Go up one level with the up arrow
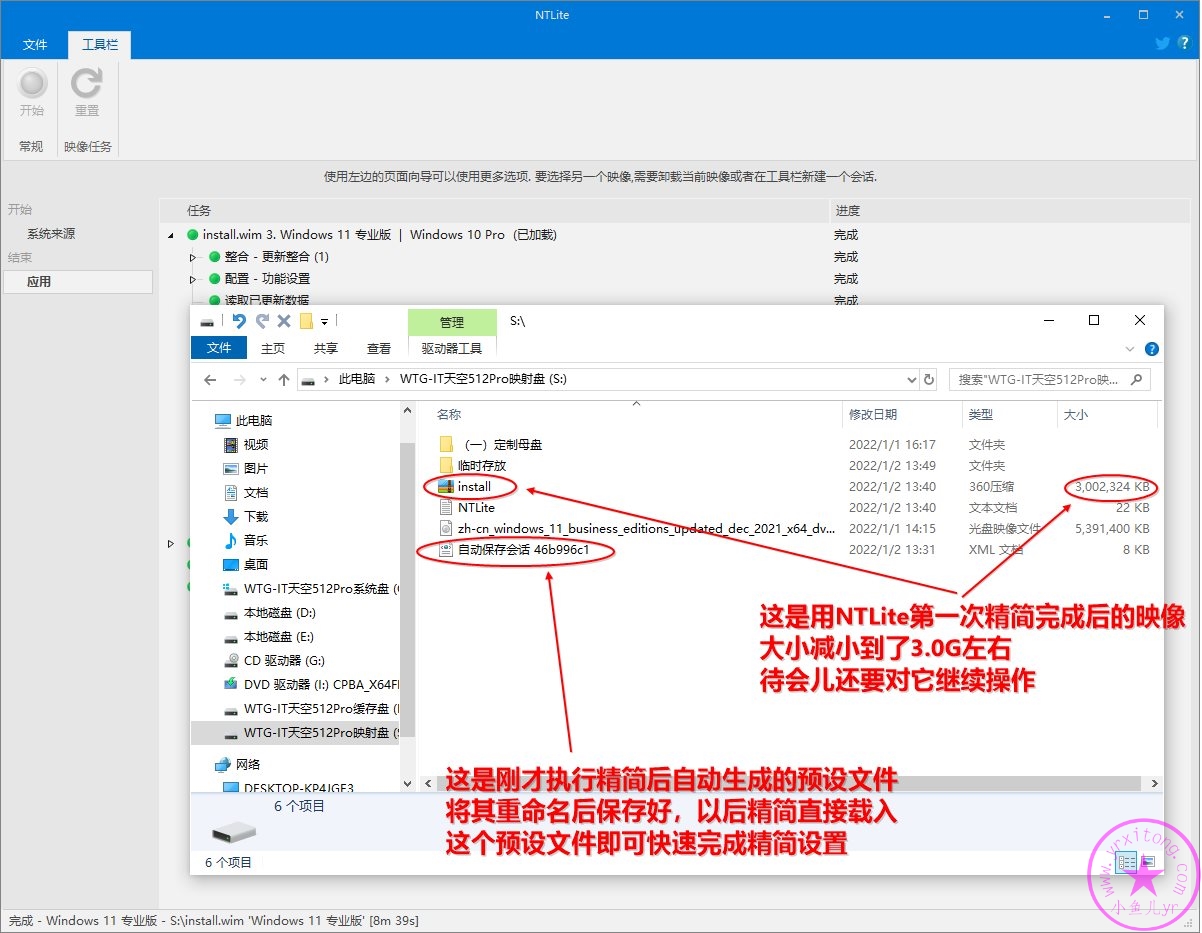Screen dimensions: 1202x933 (x=284, y=380)
